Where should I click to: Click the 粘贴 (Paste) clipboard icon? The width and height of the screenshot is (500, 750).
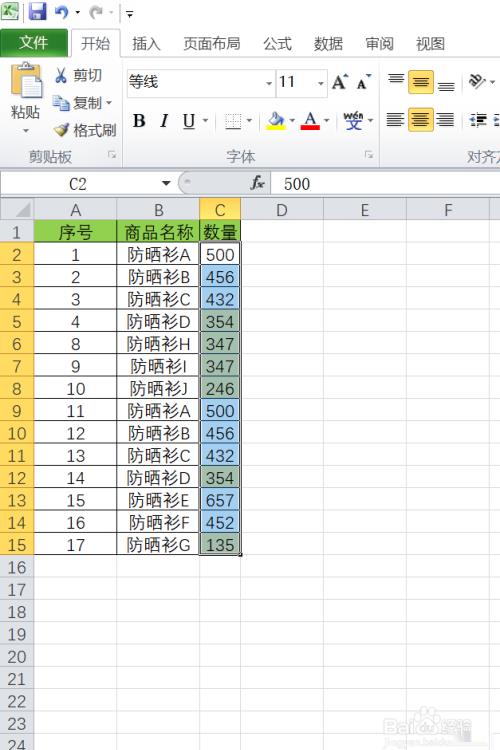coord(26,80)
